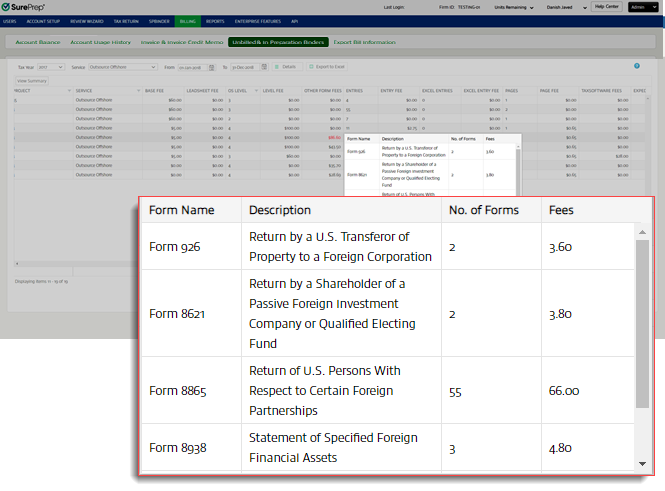Open the Service column filter menu
Image resolution: width=665 pixels, height=491 pixels.
[137, 90]
